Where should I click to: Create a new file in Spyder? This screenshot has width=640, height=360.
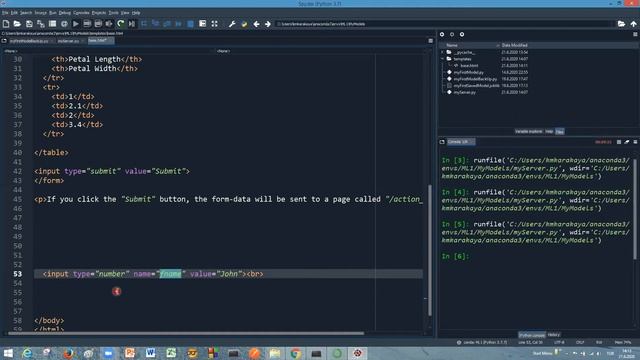coord(6,24)
